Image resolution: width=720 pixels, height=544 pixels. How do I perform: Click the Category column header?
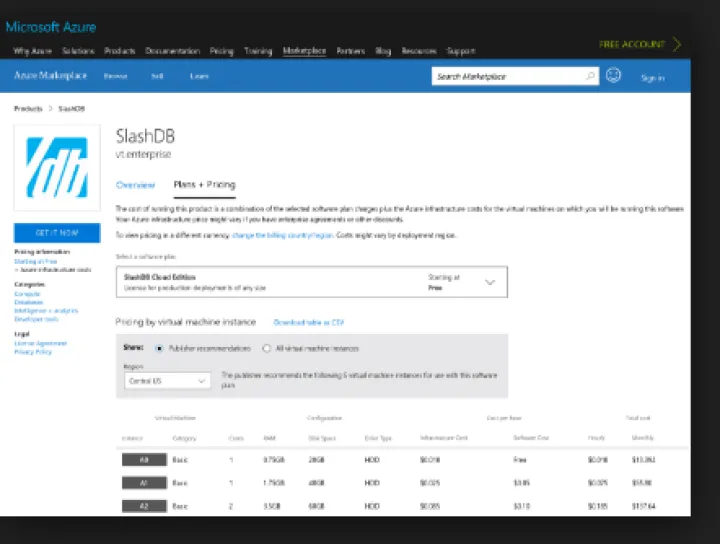pos(184,438)
